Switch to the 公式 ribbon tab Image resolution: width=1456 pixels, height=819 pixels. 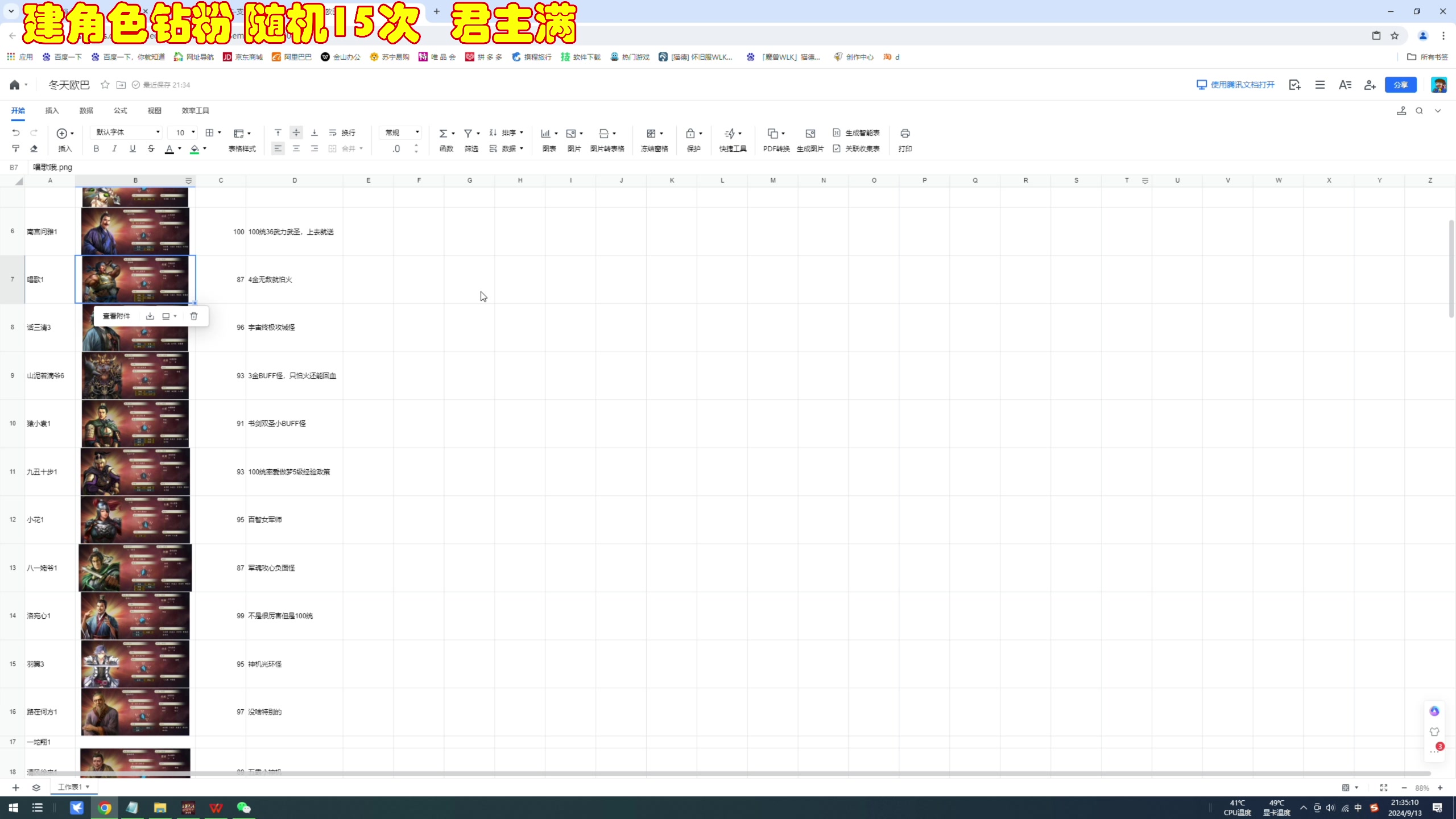(120, 110)
